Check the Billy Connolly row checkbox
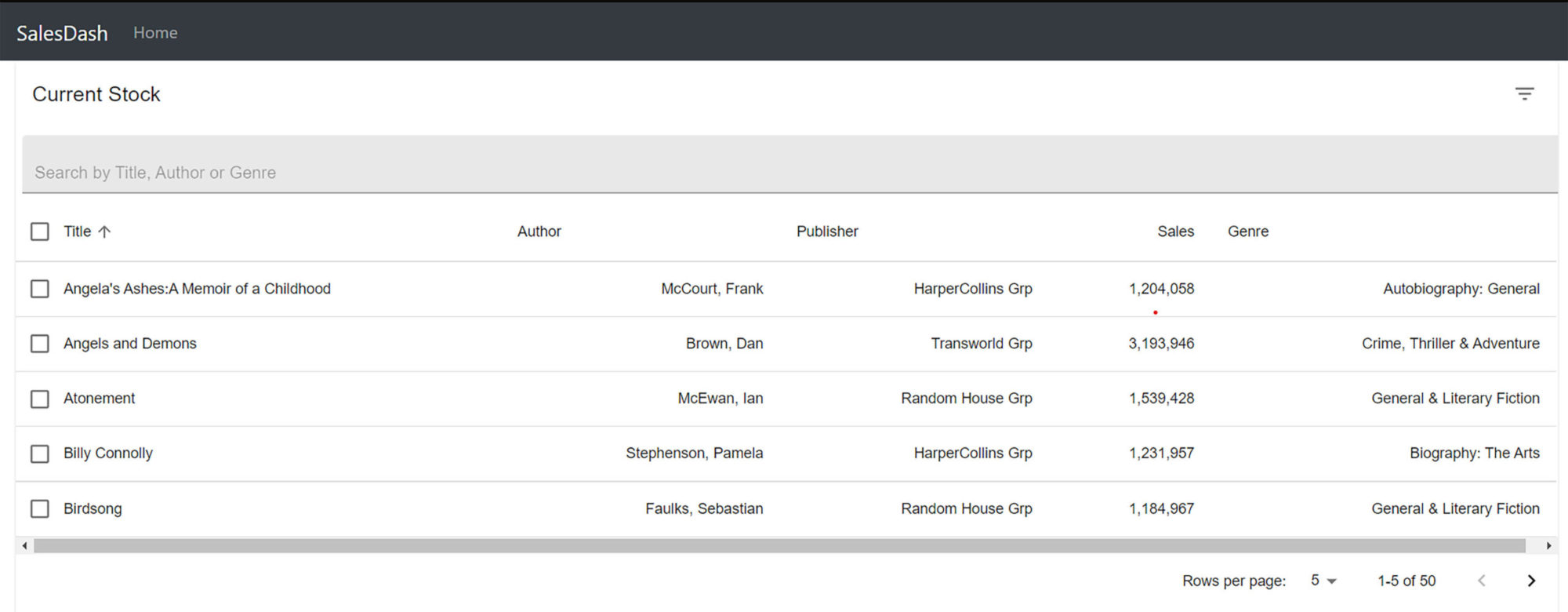1568x612 pixels. (x=39, y=454)
